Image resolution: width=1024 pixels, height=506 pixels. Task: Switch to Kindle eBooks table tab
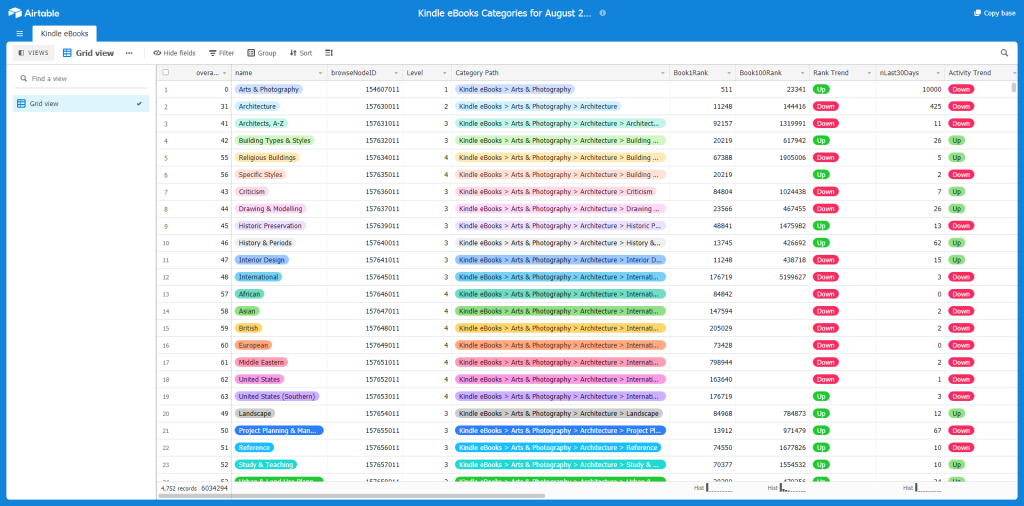(x=64, y=33)
